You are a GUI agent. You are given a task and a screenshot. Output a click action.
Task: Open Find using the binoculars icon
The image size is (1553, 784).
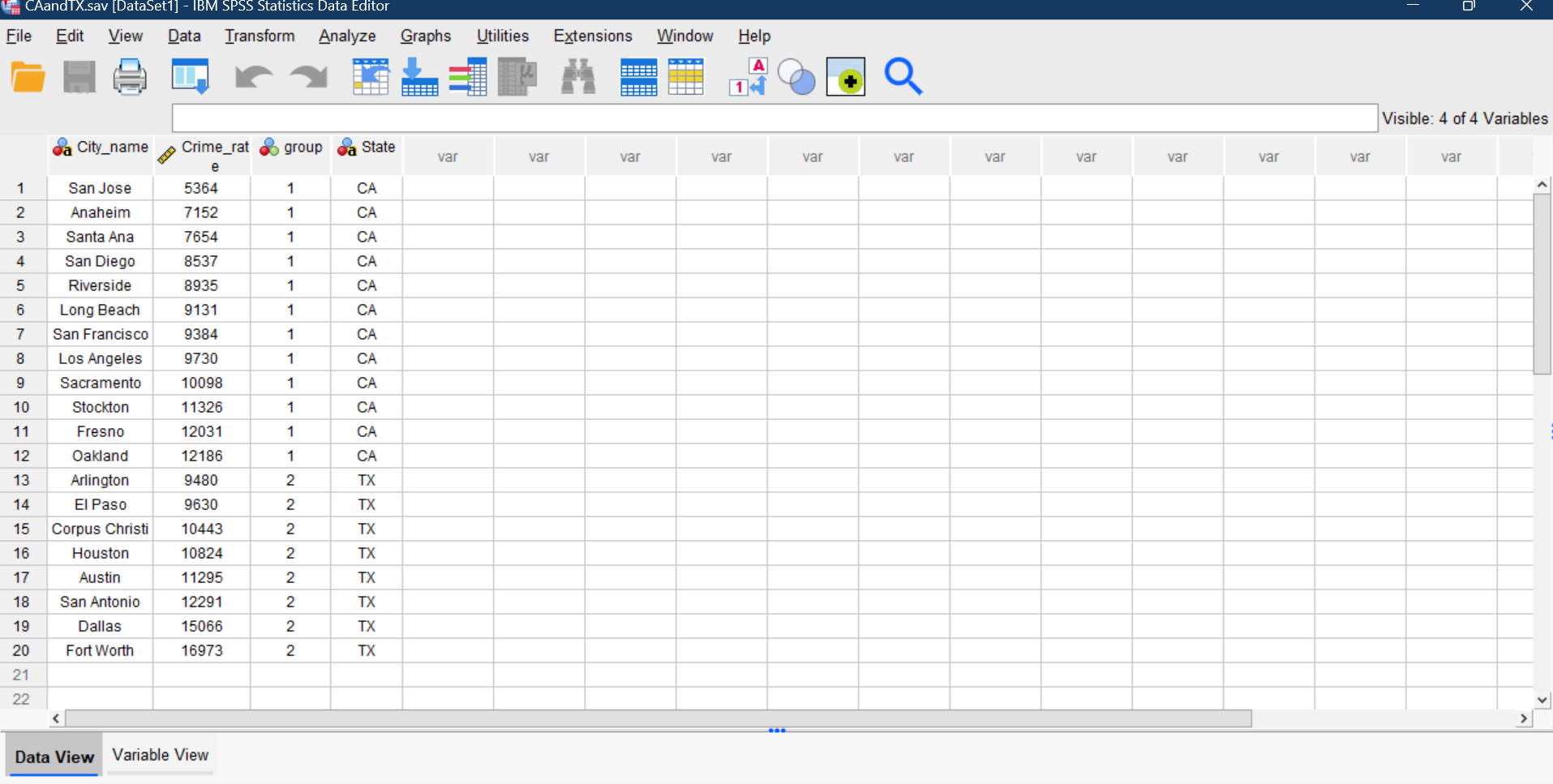tap(577, 76)
